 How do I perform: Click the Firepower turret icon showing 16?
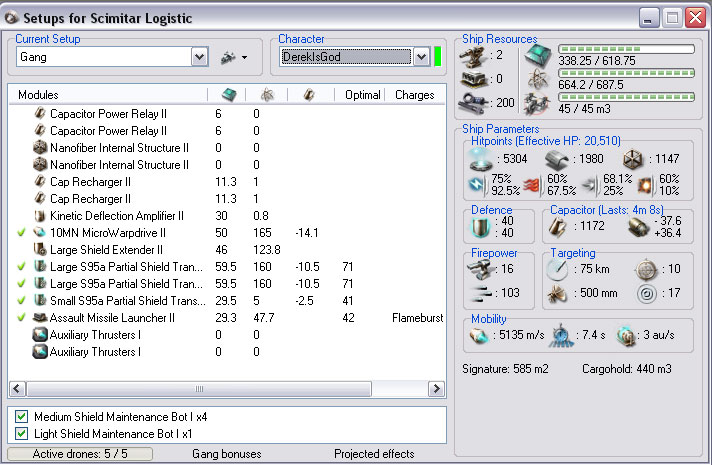click(x=481, y=270)
